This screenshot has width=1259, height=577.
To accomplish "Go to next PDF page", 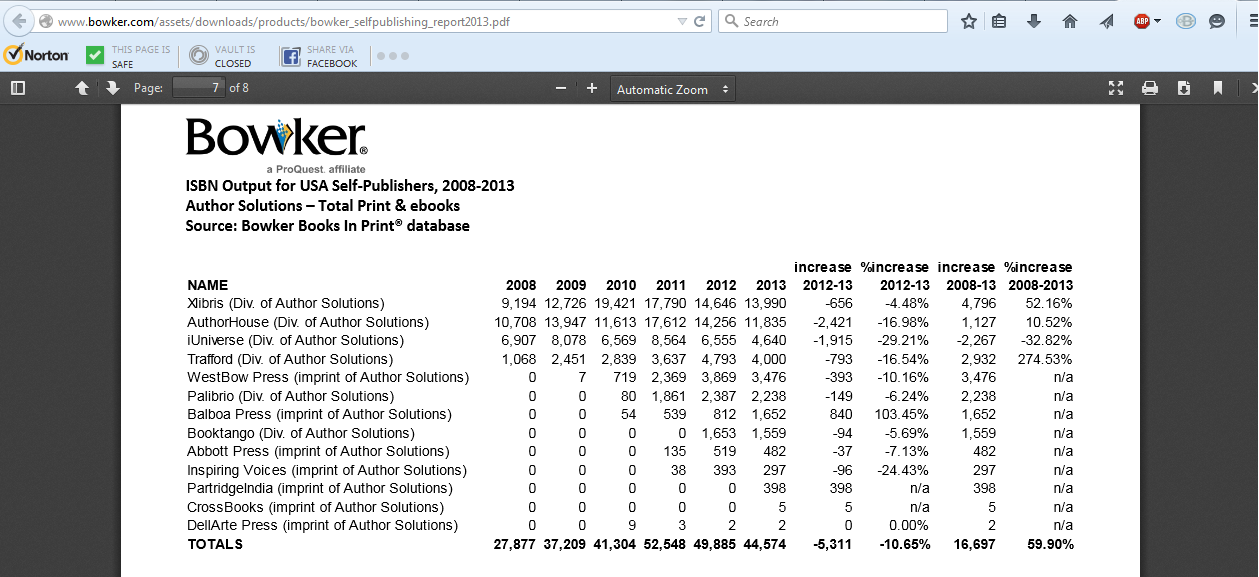I will [x=112, y=88].
